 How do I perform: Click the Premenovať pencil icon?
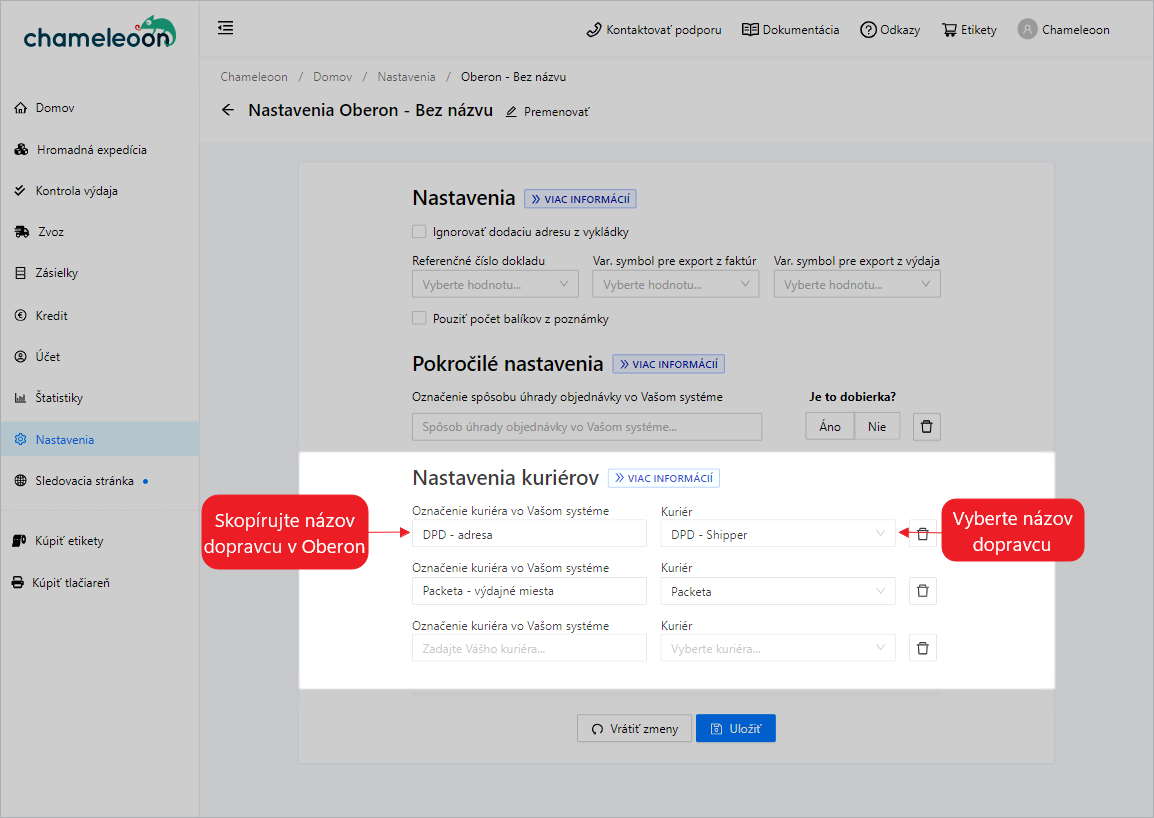tap(512, 112)
